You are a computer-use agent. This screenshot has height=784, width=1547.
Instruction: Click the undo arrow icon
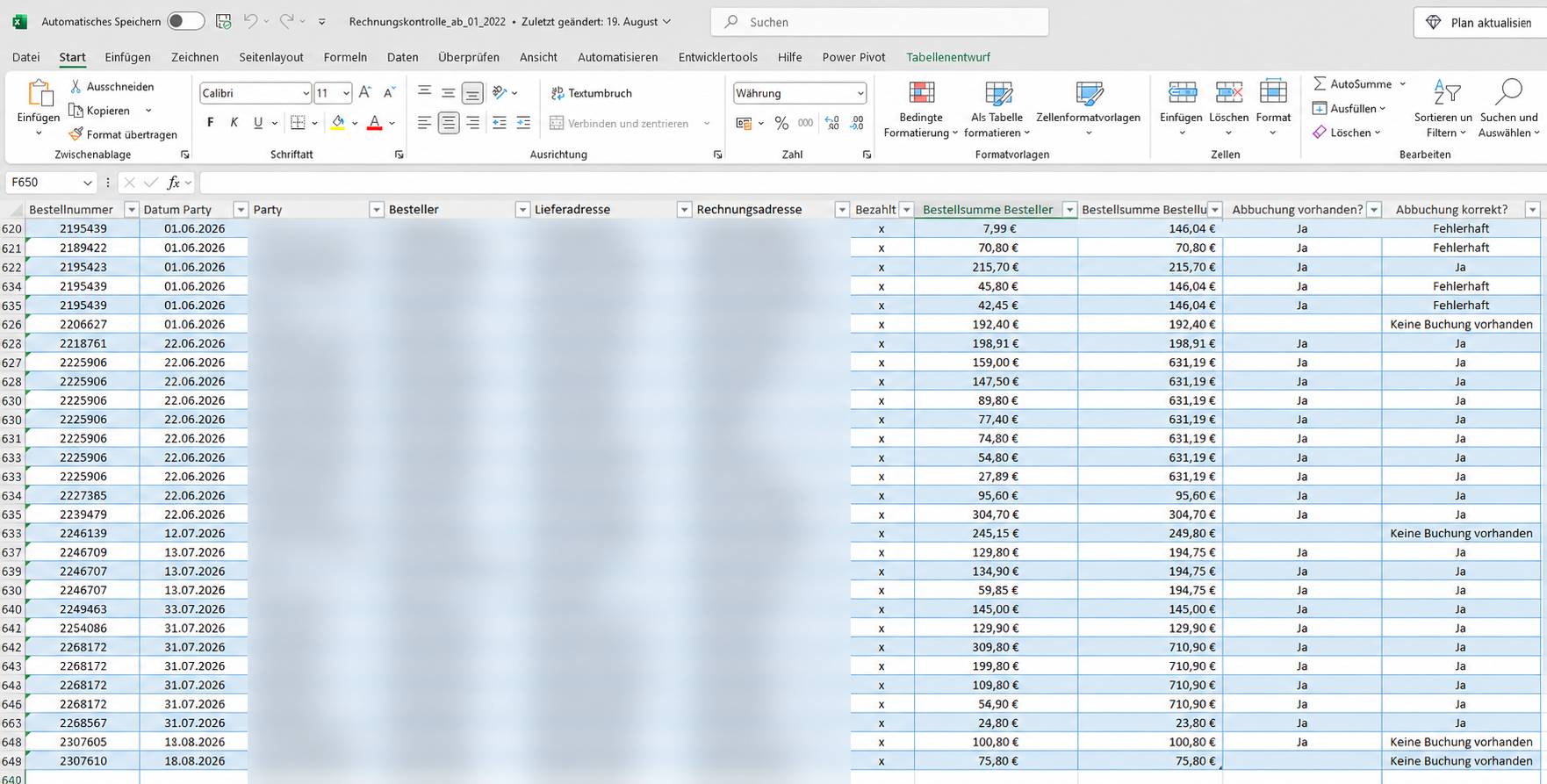(x=251, y=21)
